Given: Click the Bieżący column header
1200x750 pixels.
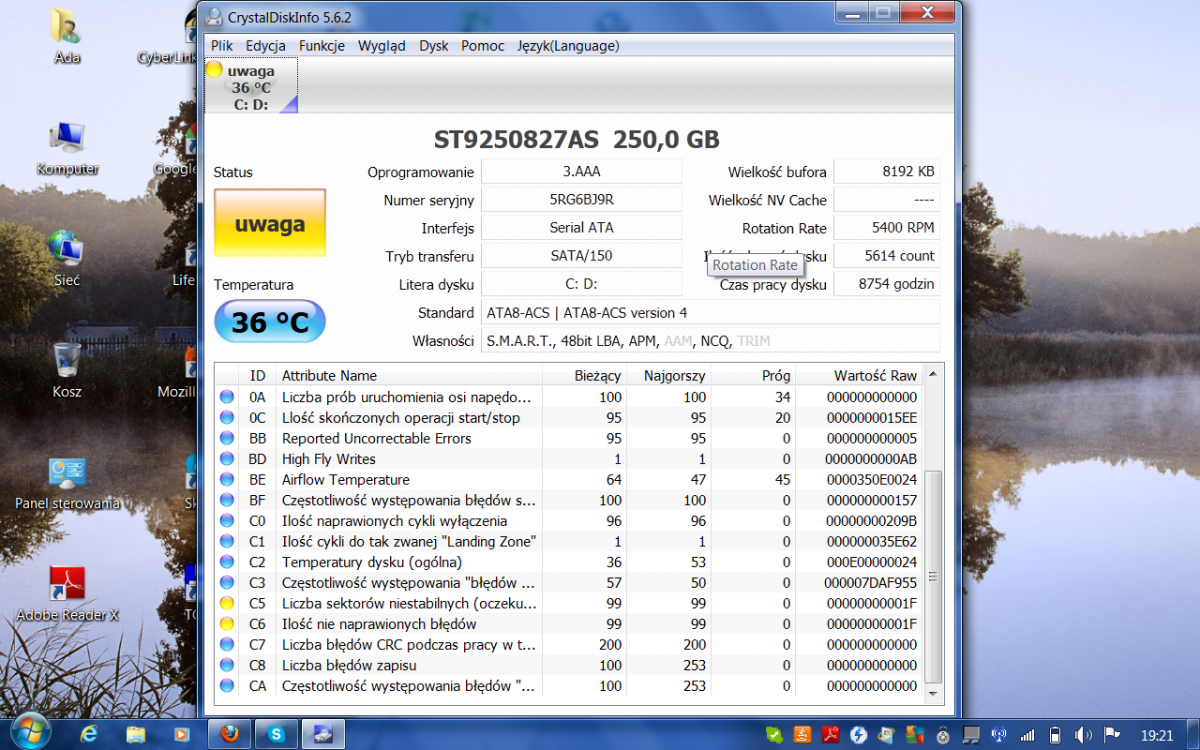Looking at the screenshot, I should point(584,376).
